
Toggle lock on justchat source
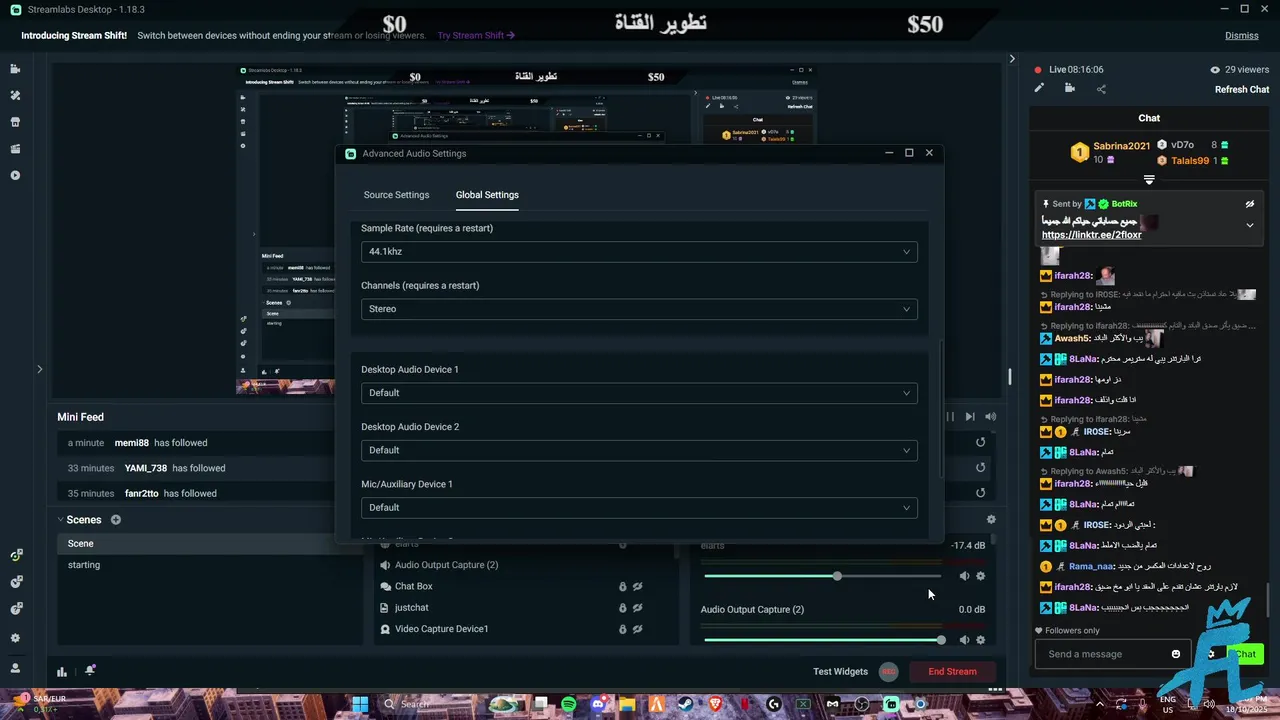(x=622, y=608)
